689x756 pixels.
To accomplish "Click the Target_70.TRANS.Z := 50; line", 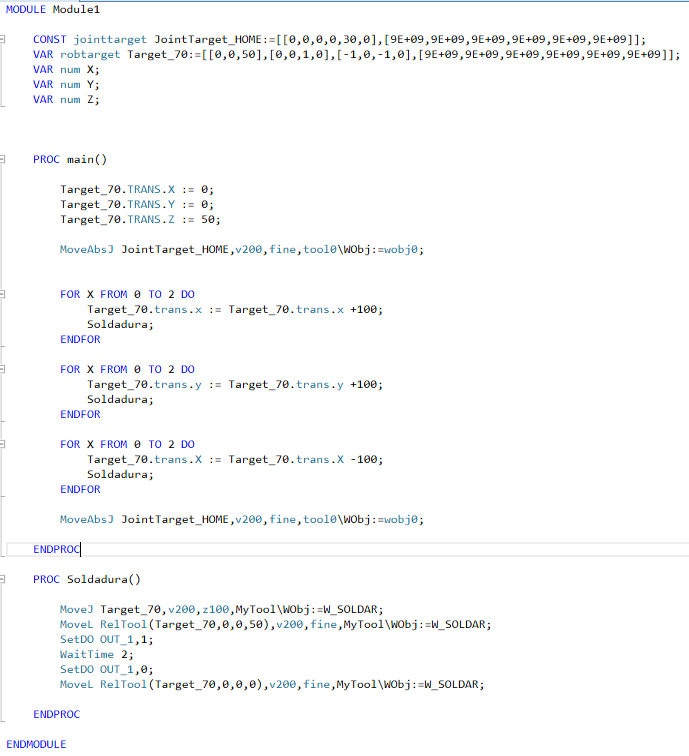I will click(x=140, y=219).
